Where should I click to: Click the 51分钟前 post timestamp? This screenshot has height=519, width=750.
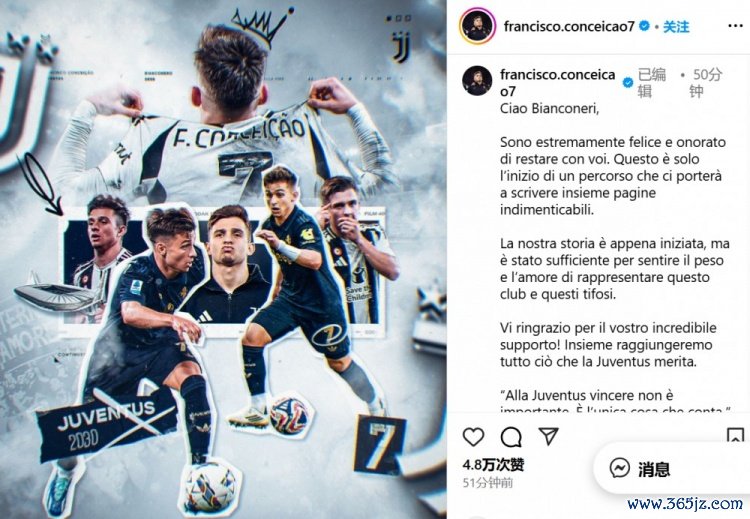tap(488, 483)
